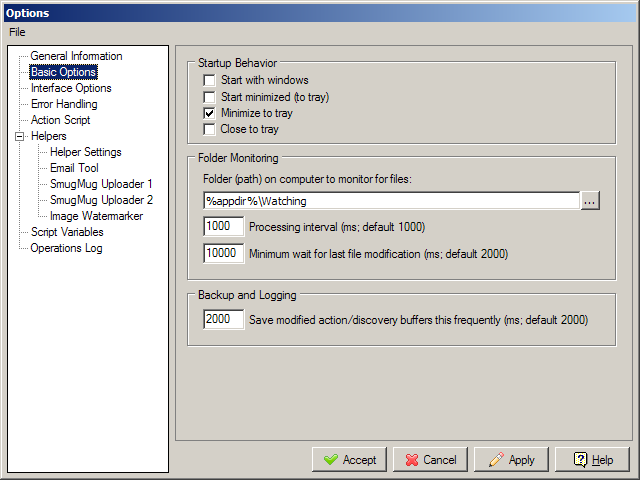Click Minimum wait for last file modification label
This screenshot has width=640, height=480.
tap(378, 254)
